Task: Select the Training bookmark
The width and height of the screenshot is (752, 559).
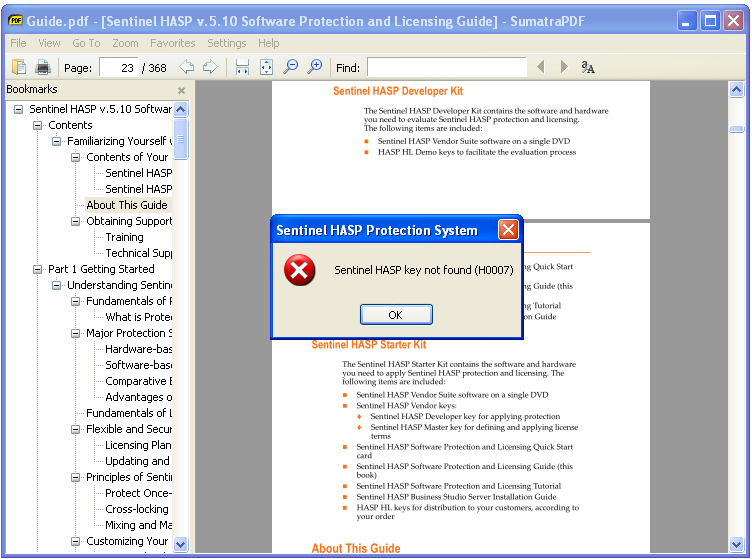Action: (124, 237)
